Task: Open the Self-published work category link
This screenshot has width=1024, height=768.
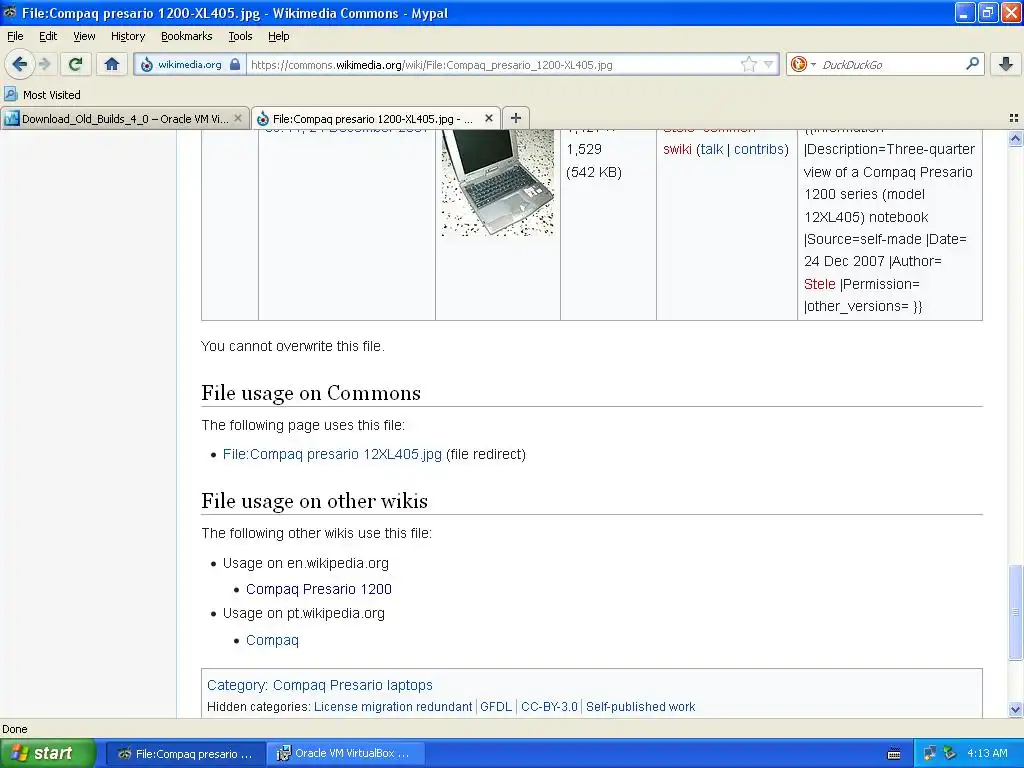Action: click(640, 707)
